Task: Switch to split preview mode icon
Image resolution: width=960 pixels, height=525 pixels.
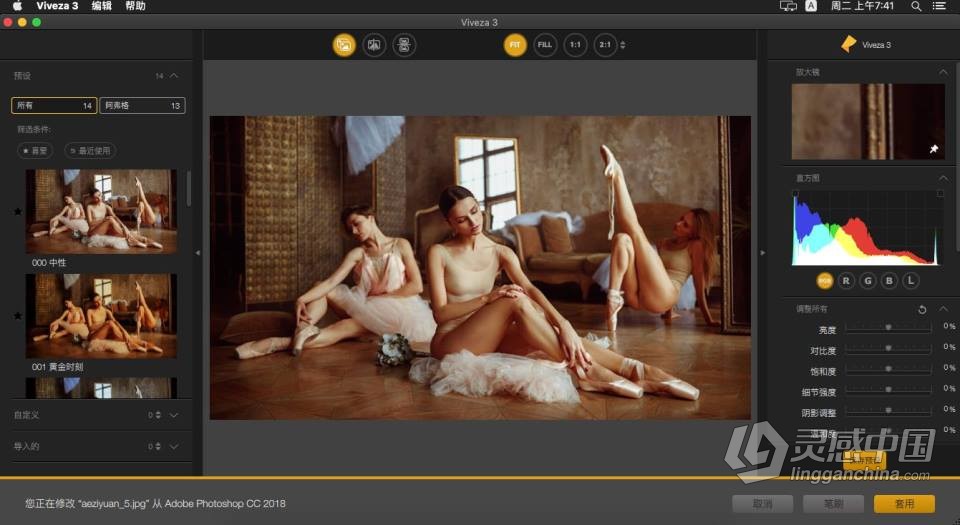Action: coord(374,45)
